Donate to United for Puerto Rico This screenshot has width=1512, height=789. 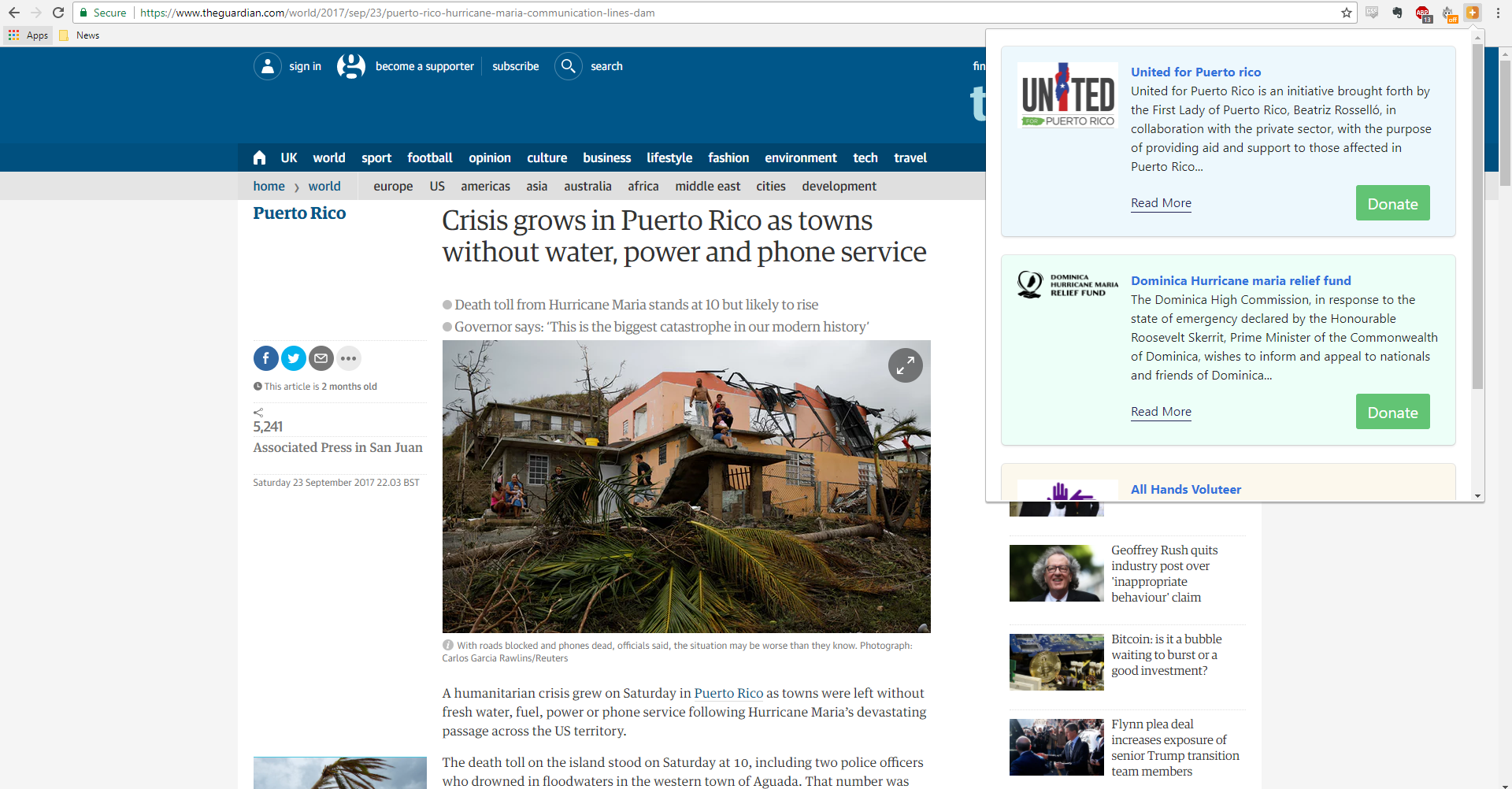[x=1392, y=203]
